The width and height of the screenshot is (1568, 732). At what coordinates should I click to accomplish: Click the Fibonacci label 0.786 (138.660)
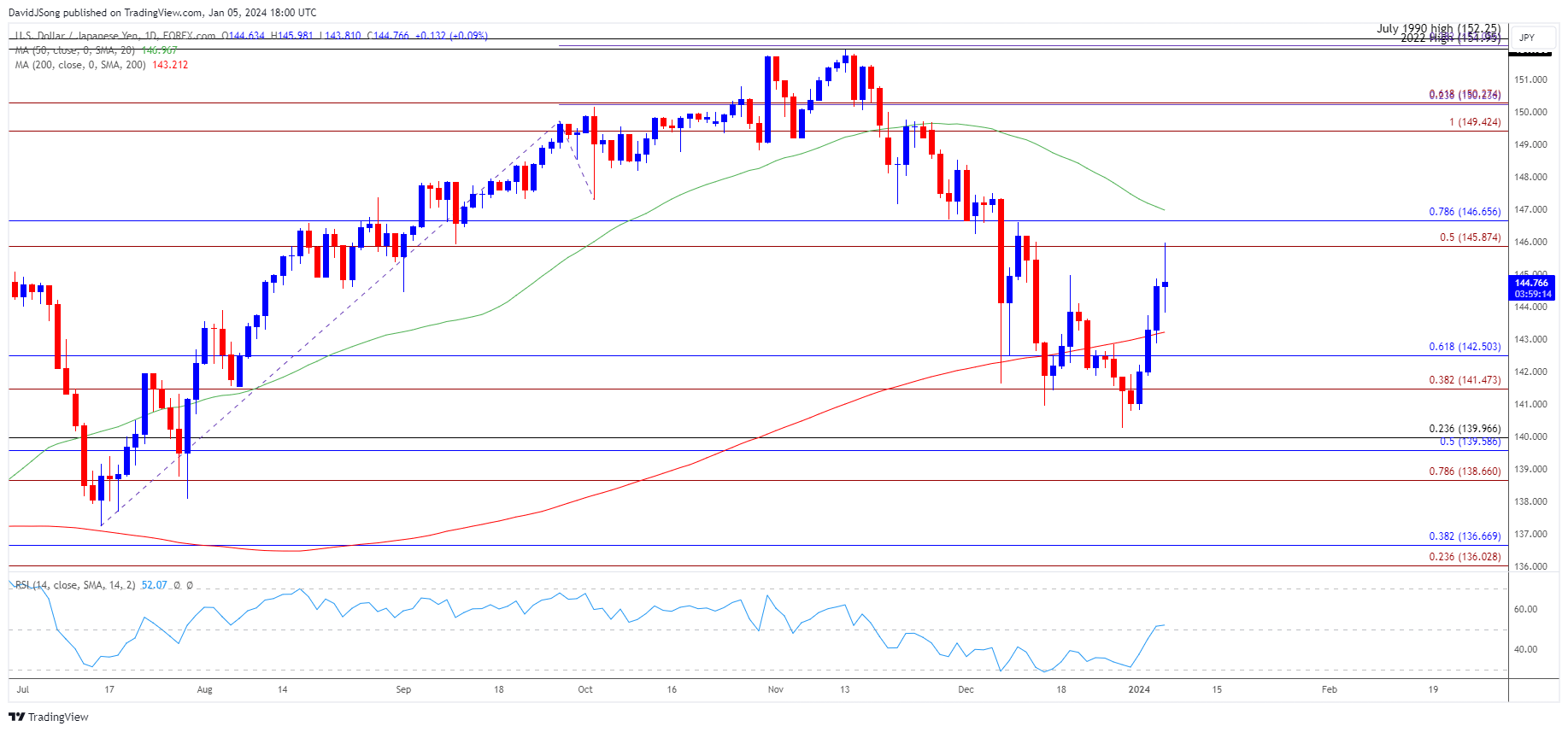(1465, 471)
